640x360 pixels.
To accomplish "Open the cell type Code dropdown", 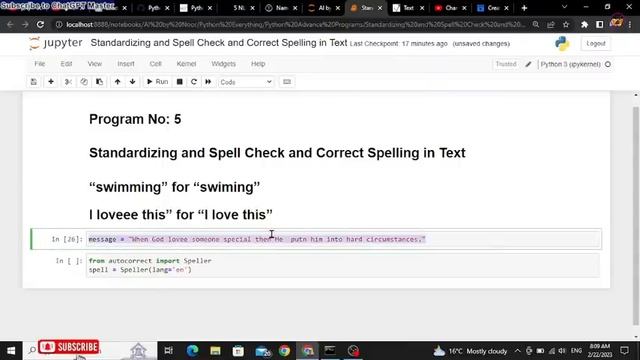I will click(x=246, y=82).
